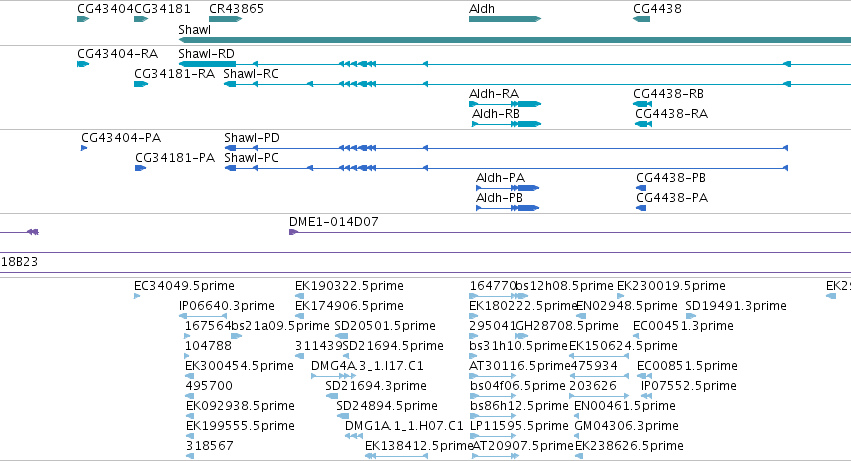Select the Aldh-RB transcript label
The height and width of the screenshot is (461, 851).
(x=496, y=114)
